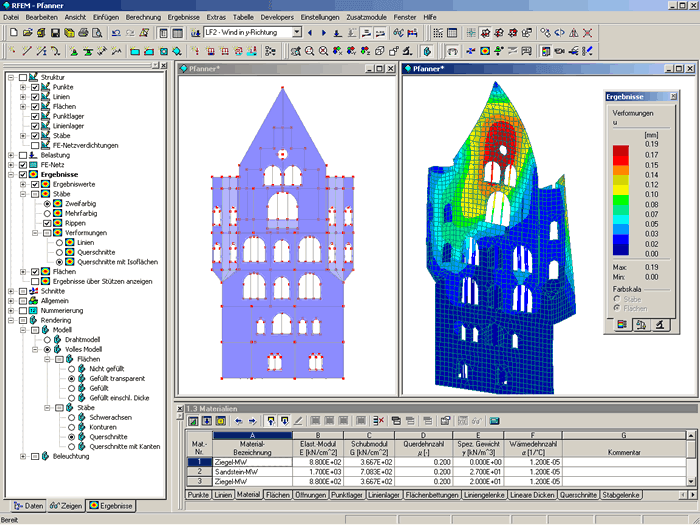Image resolution: width=700 pixels, height=525 pixels.
Task: Click the delete row icon in table toolbar
Action: click(x=379, y=421)
